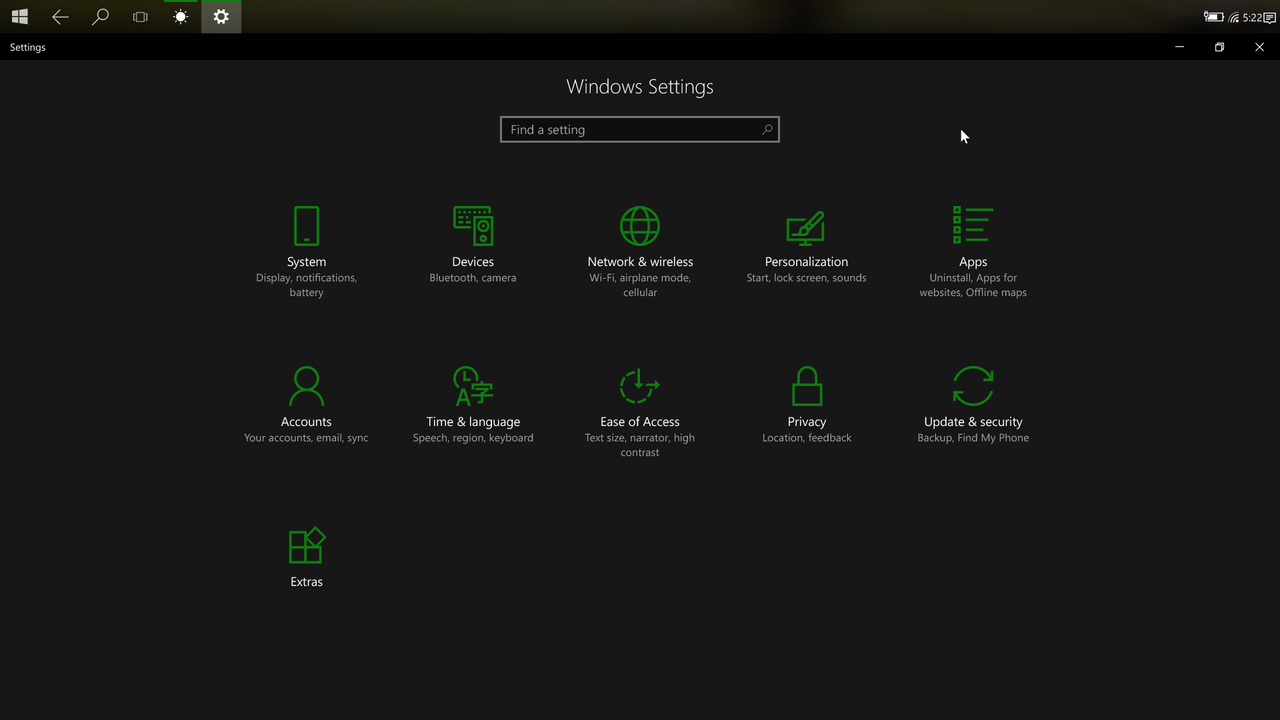This screenshot has height=720, width=1280.
Task: Open the Apps list icon
Action: pyautogui.click(x=973, y=225)
